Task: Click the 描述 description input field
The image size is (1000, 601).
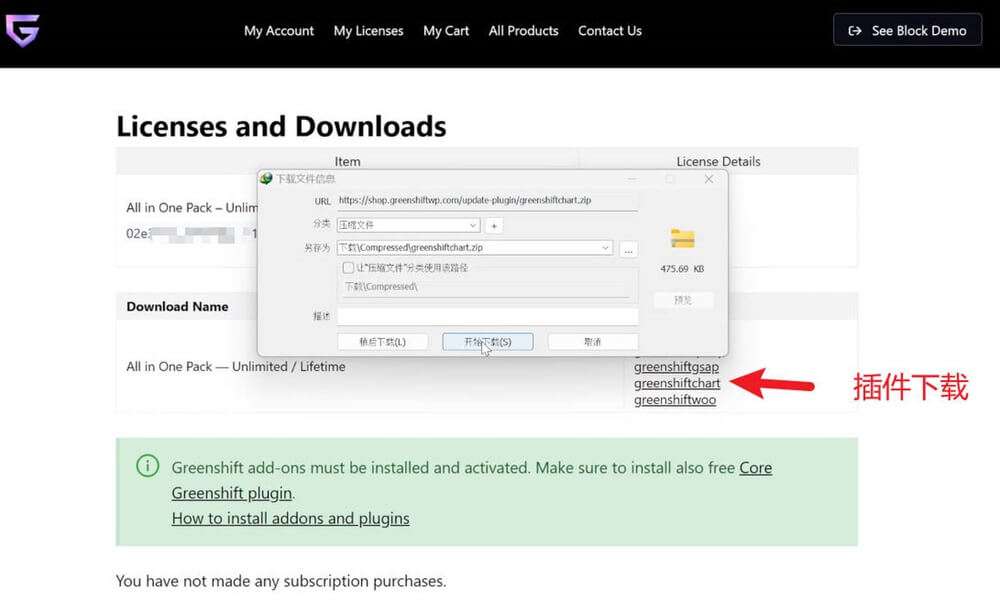Action: point(487,316)
